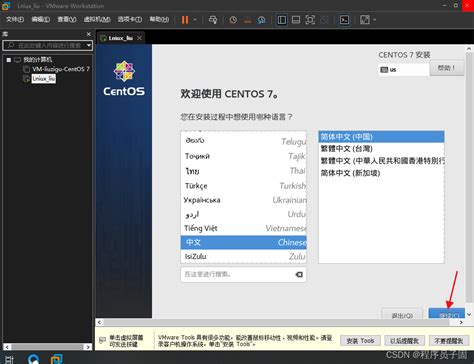
Task: Open the library search dropdown arrow
Action: 89,45
